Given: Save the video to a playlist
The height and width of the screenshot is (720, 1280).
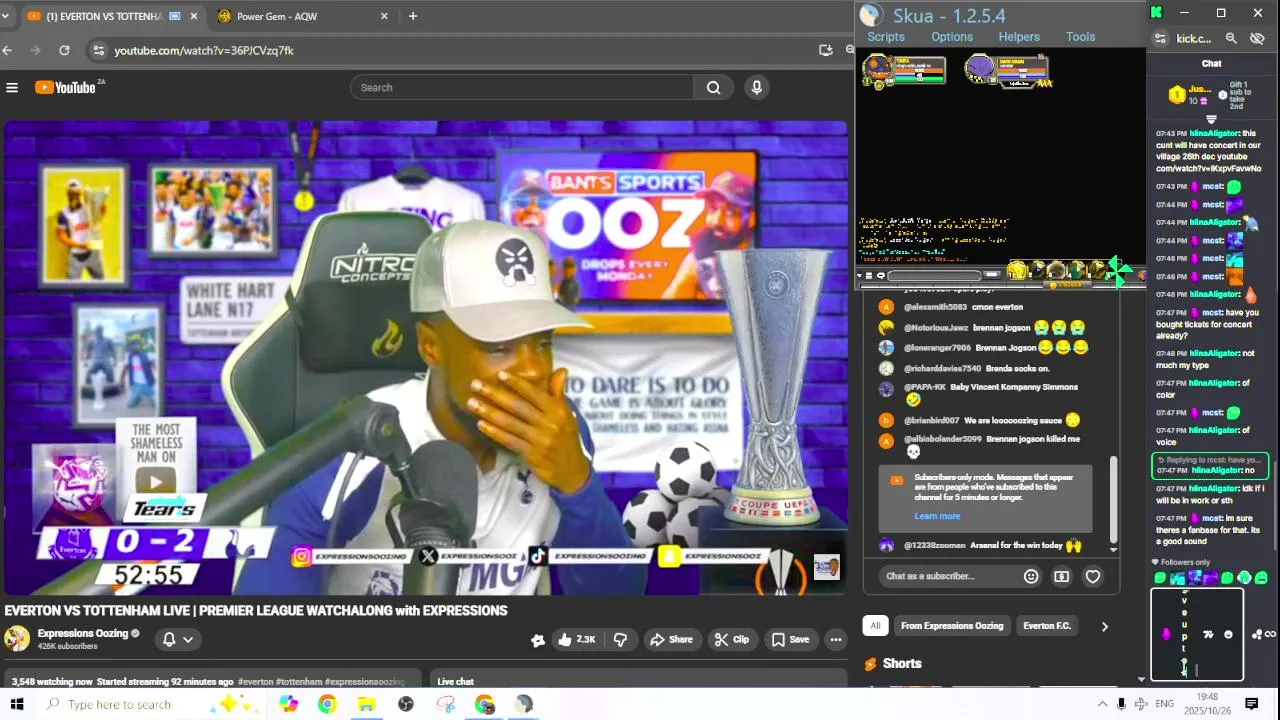Looking at the screenshot, I should tap(790, 640).
